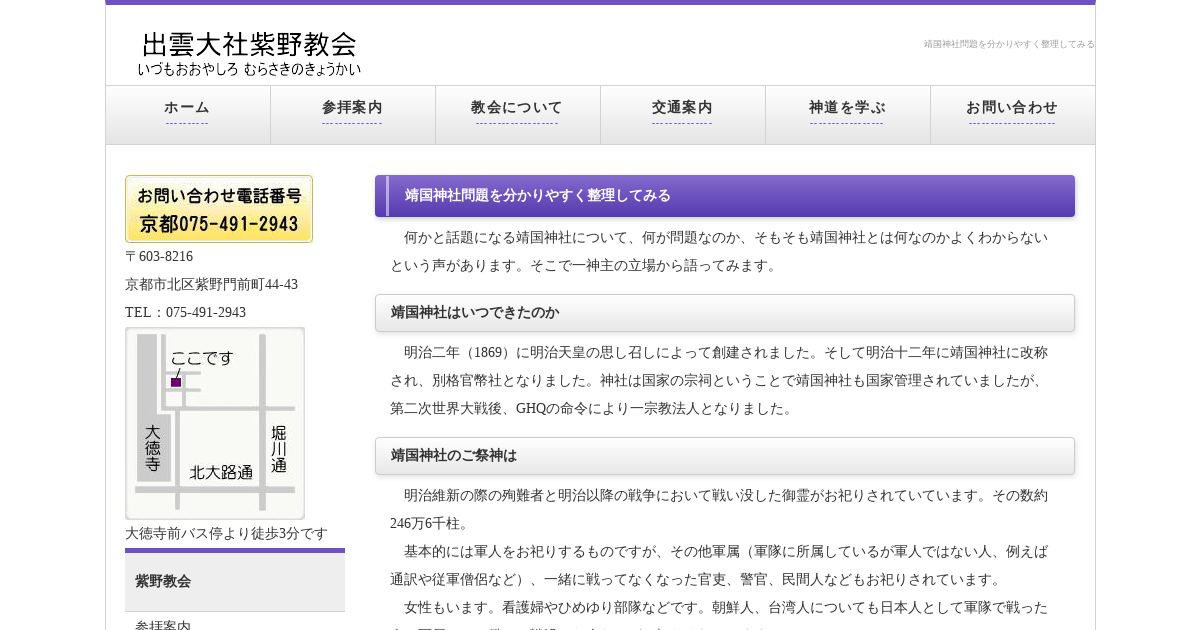Open the 参拝案内 navigation menu item
Image resolution: width=1200 pixels, height=630 pixels.
pyautogui.click(x=352, y=114)
